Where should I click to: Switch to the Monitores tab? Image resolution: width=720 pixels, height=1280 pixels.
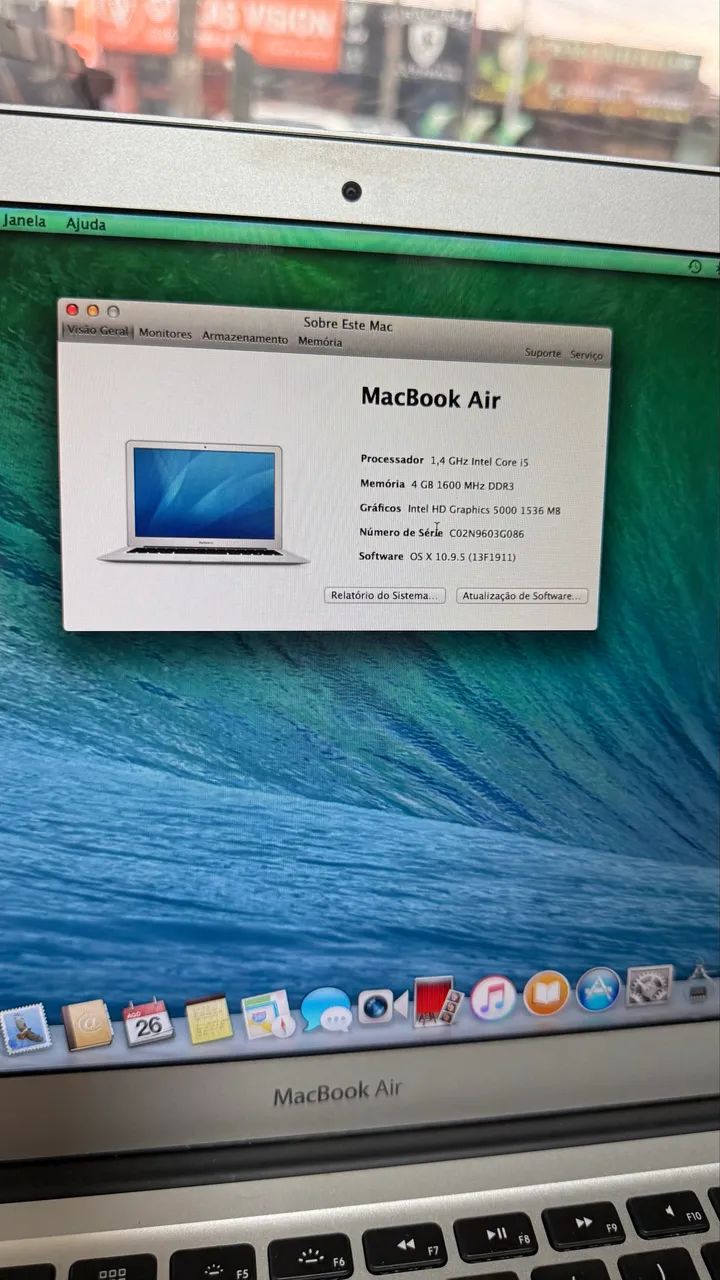pos(165,334)
